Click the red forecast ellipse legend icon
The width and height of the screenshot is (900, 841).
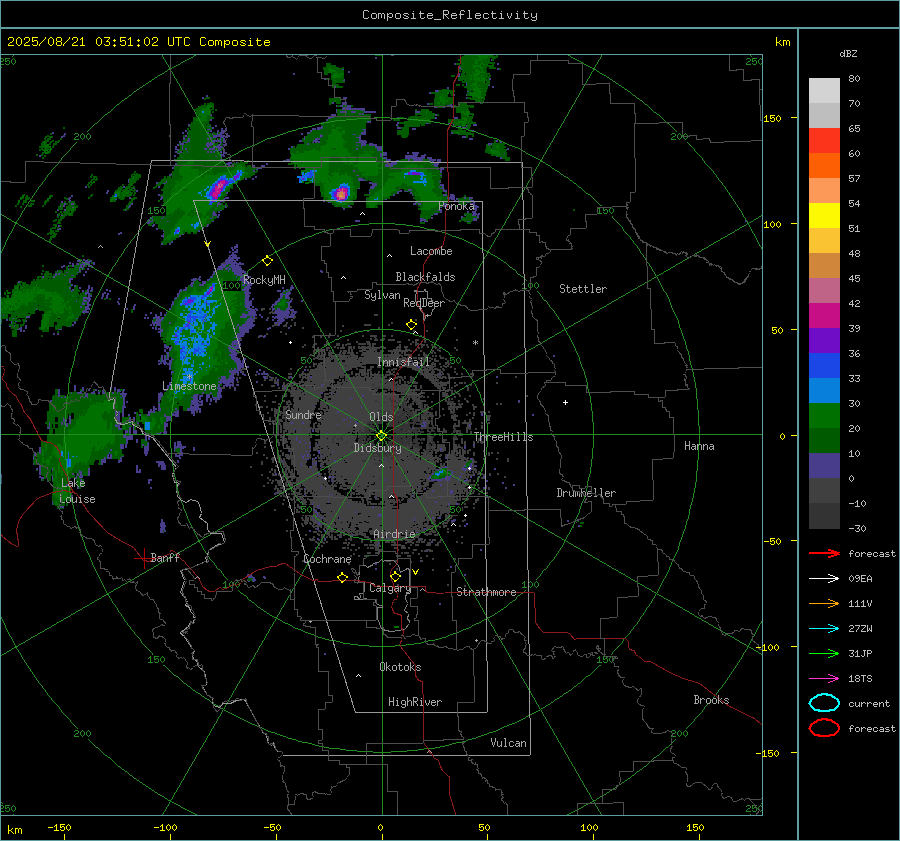[824, 728]
